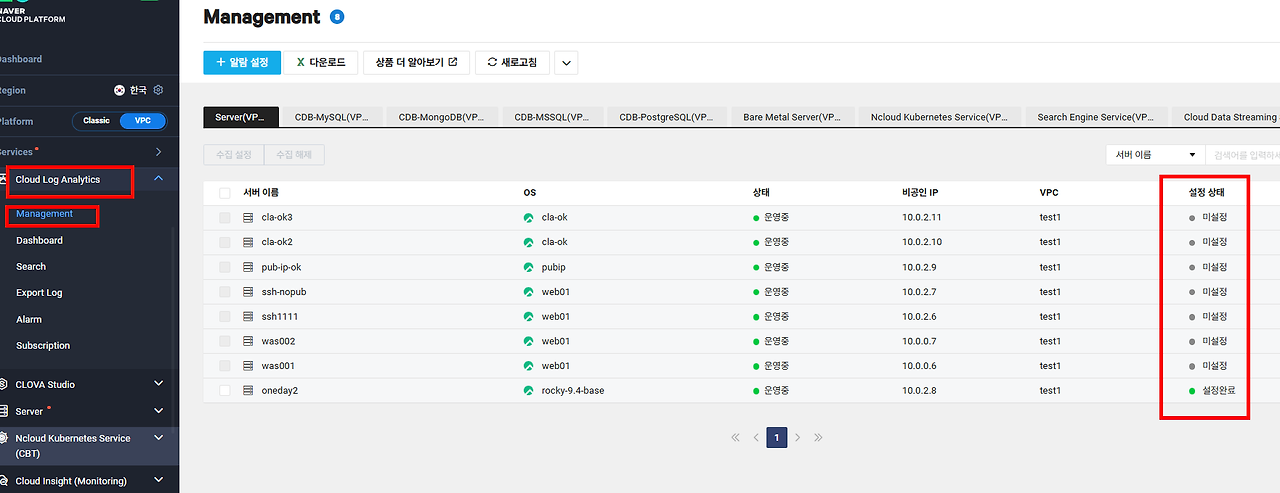Click the 상품 더 알아보기 link button
Viewport: 1280px width, 493px height.
(x=416, y=62)
